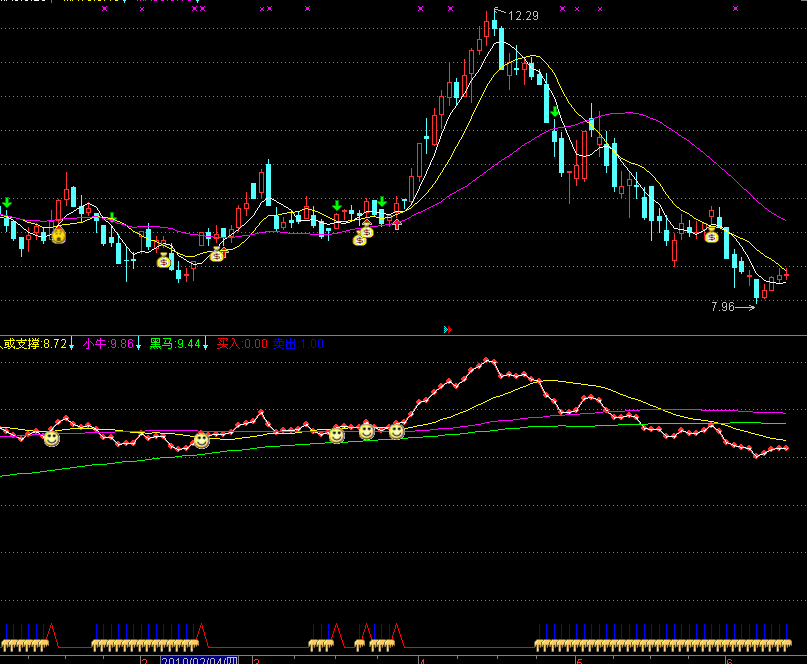
Task: Click the leftmost gold bag icon on the candlesticks
Action: 59,236
